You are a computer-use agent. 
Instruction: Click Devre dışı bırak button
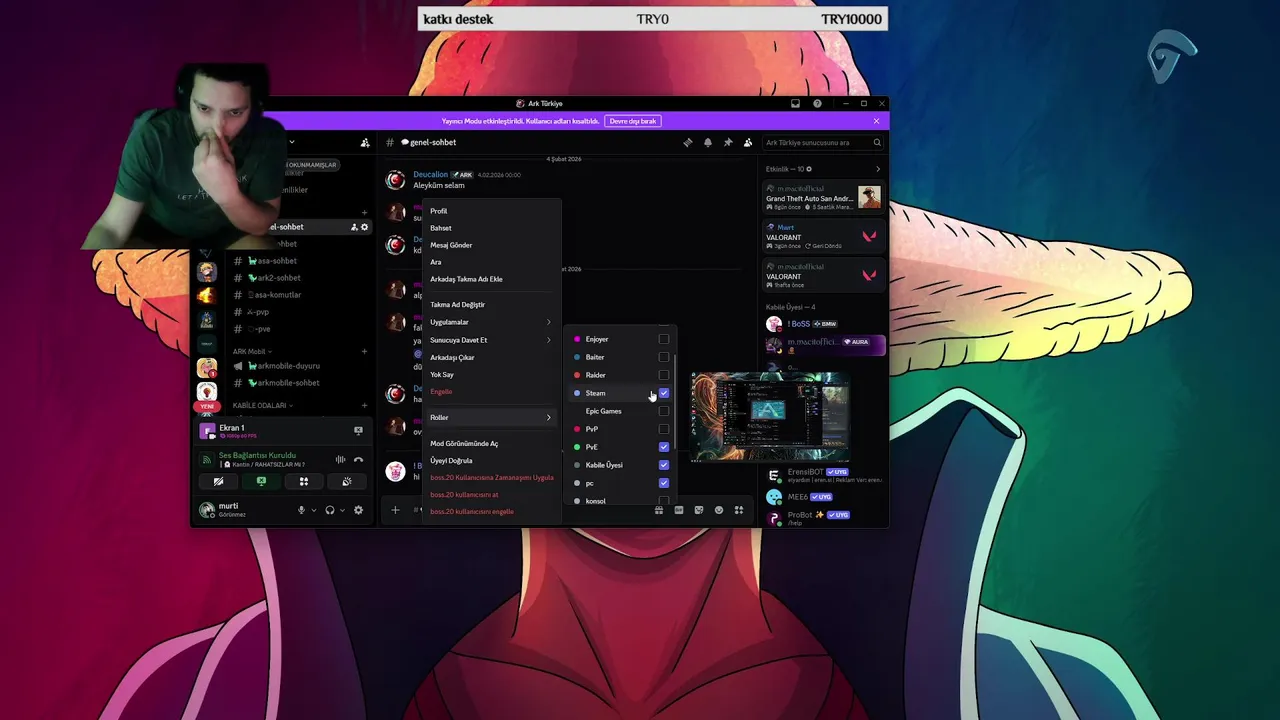[633, 121]
